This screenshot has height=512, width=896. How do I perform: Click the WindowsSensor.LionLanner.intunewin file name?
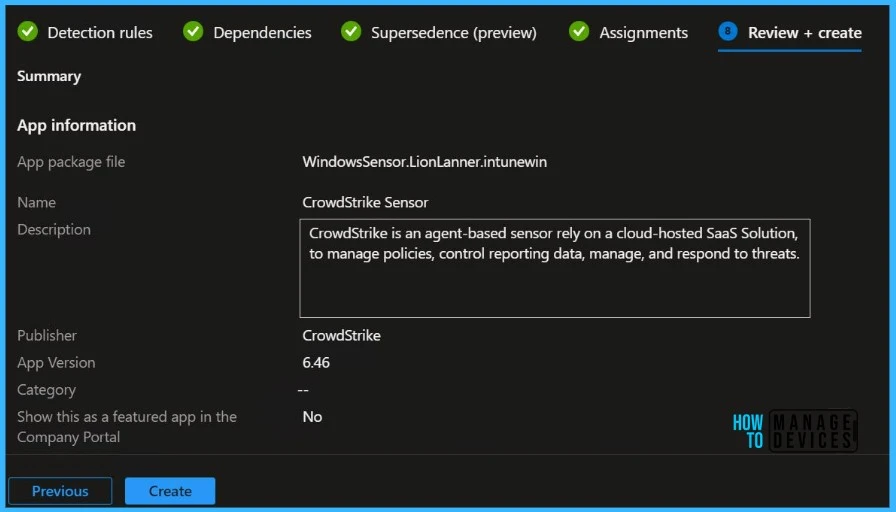click(x=424, y=162)
